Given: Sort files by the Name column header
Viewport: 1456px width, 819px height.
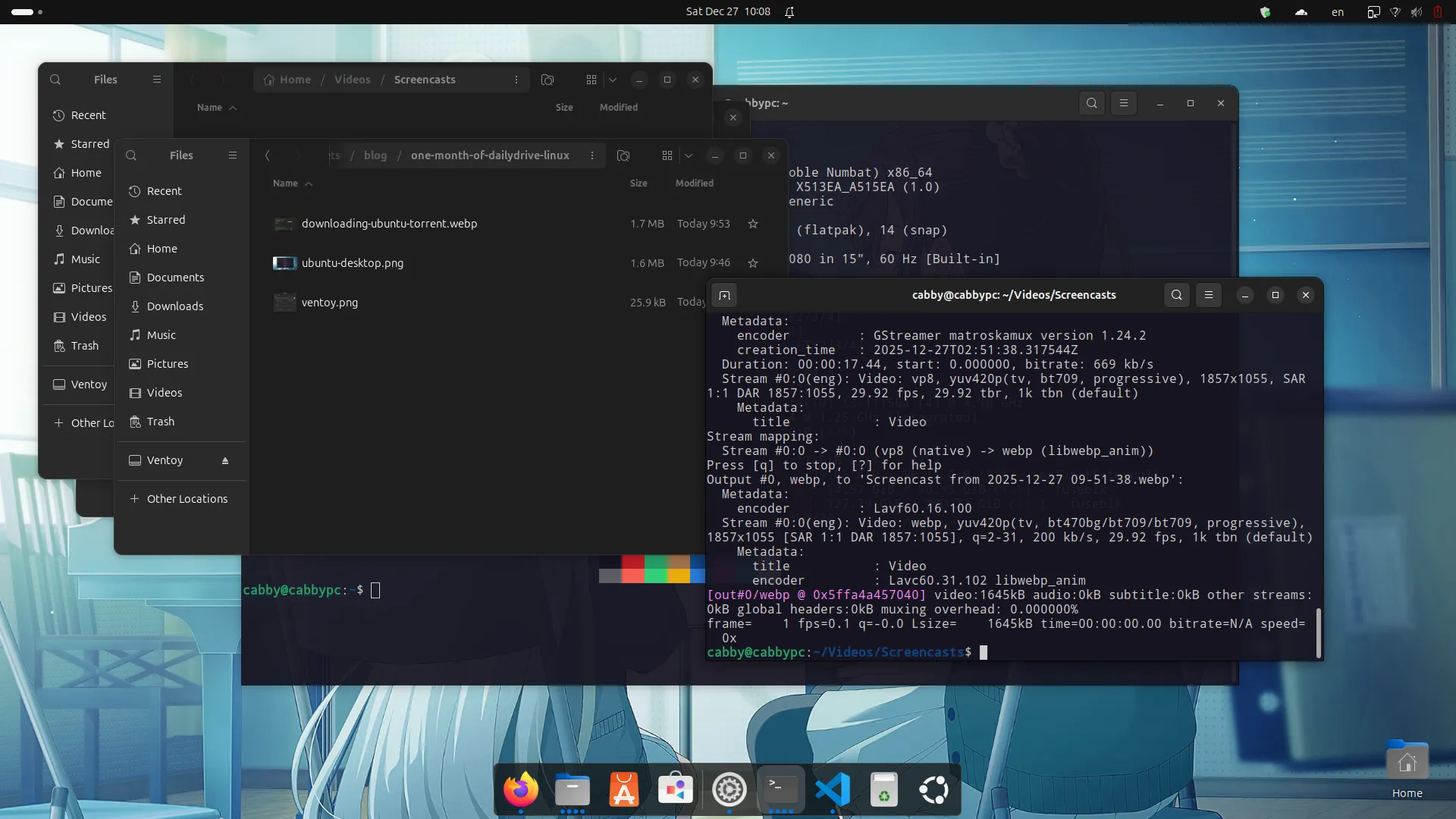Looking at the screenshot, I should tap(286, 184).
